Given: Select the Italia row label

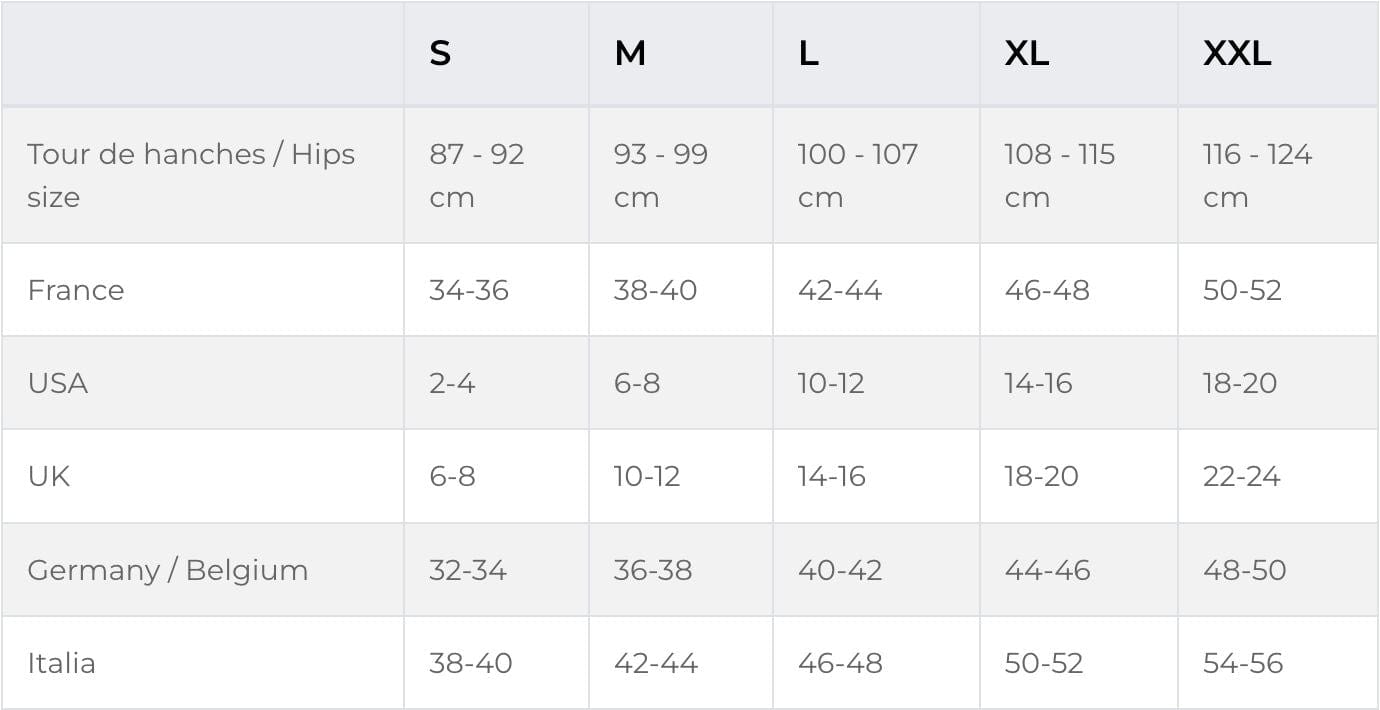Looking at the screenshot, I should point(62,663).
